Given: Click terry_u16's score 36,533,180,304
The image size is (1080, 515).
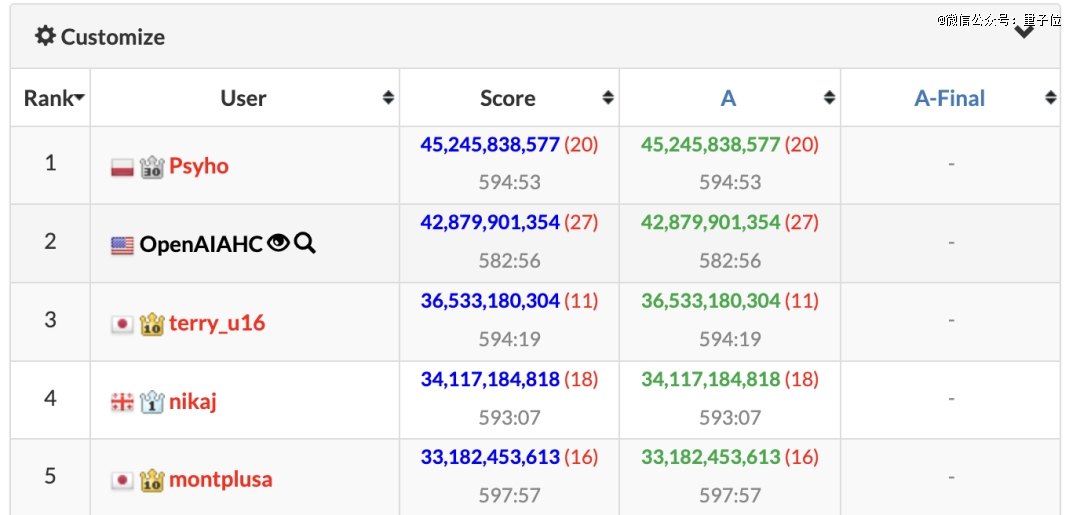Looking at the screenshot, I should coord(490,301).
